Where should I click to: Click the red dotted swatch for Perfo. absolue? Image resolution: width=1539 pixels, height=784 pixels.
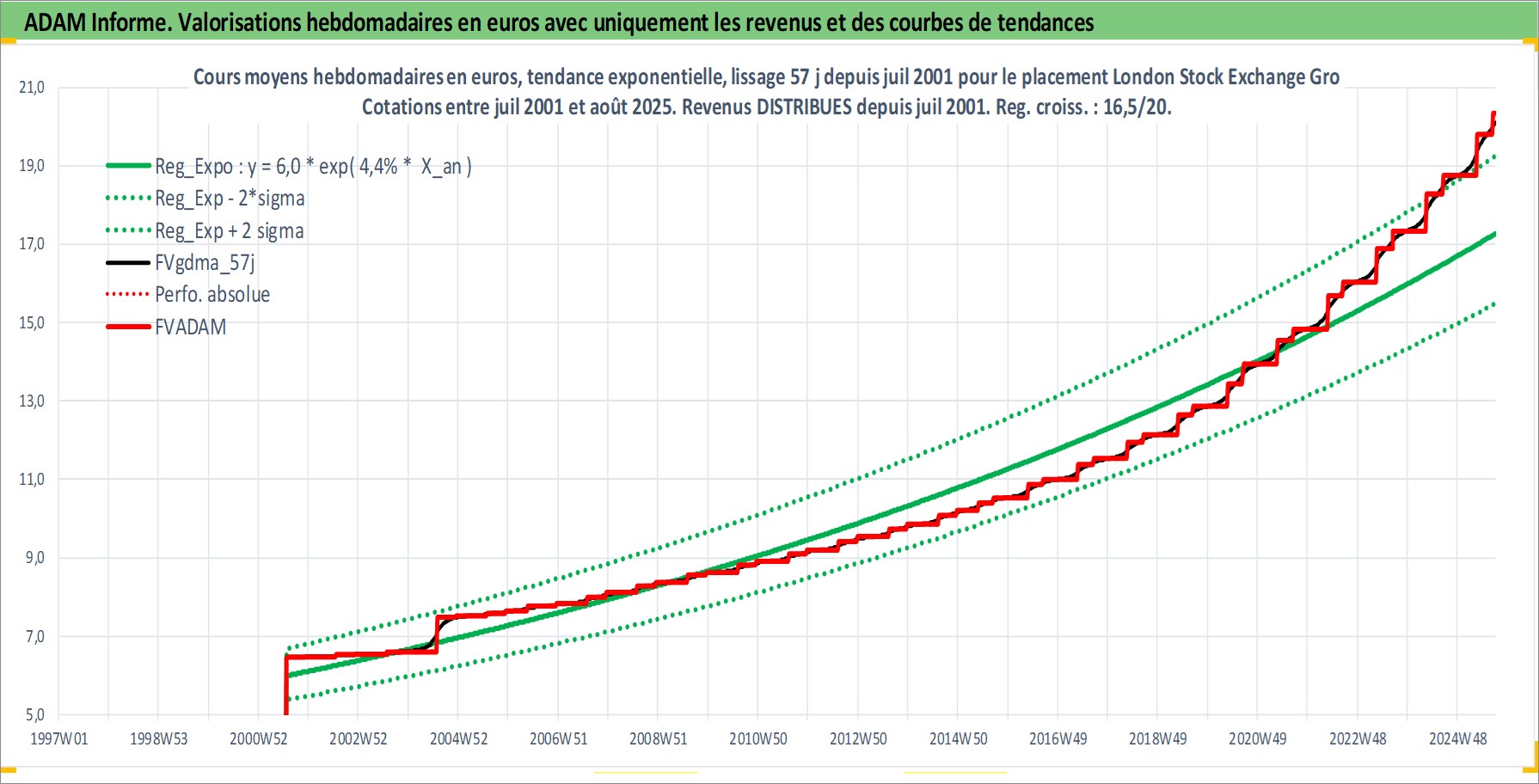click(x=128, y=294)
